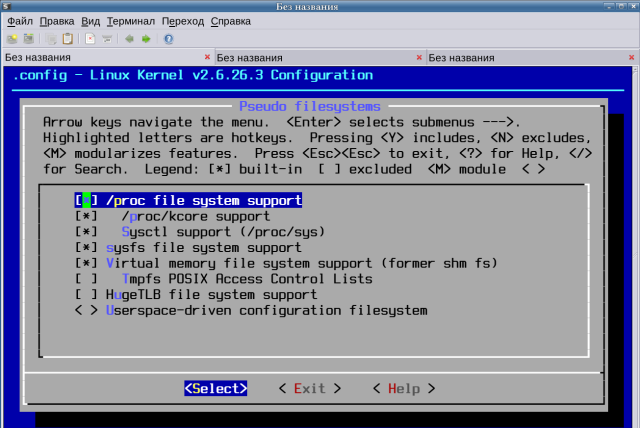The image size is (640, 428).
Task: Click the Help button in dialog
Action: pos(404,389)
